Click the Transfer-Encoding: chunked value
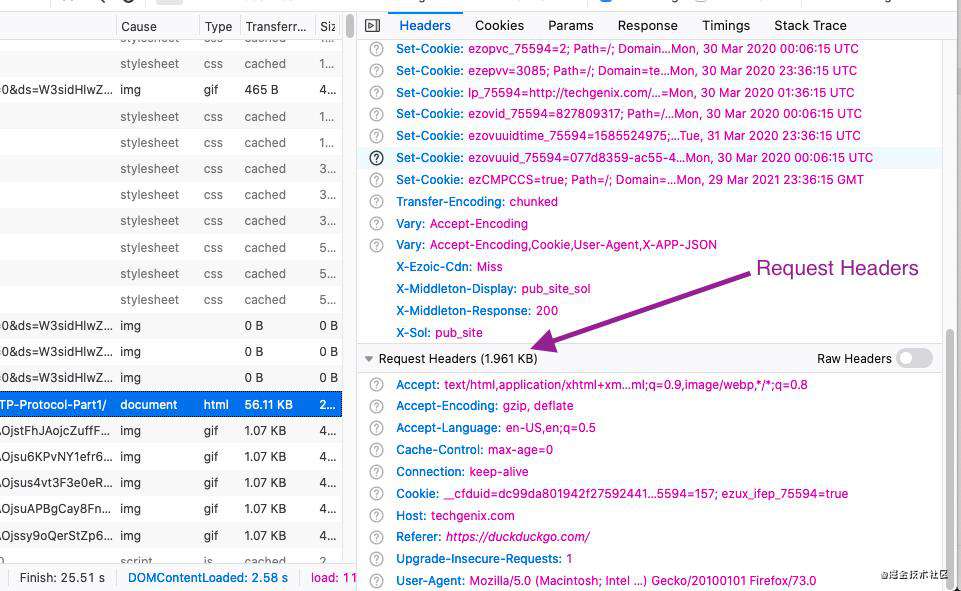961x591 pixels. 533,202
